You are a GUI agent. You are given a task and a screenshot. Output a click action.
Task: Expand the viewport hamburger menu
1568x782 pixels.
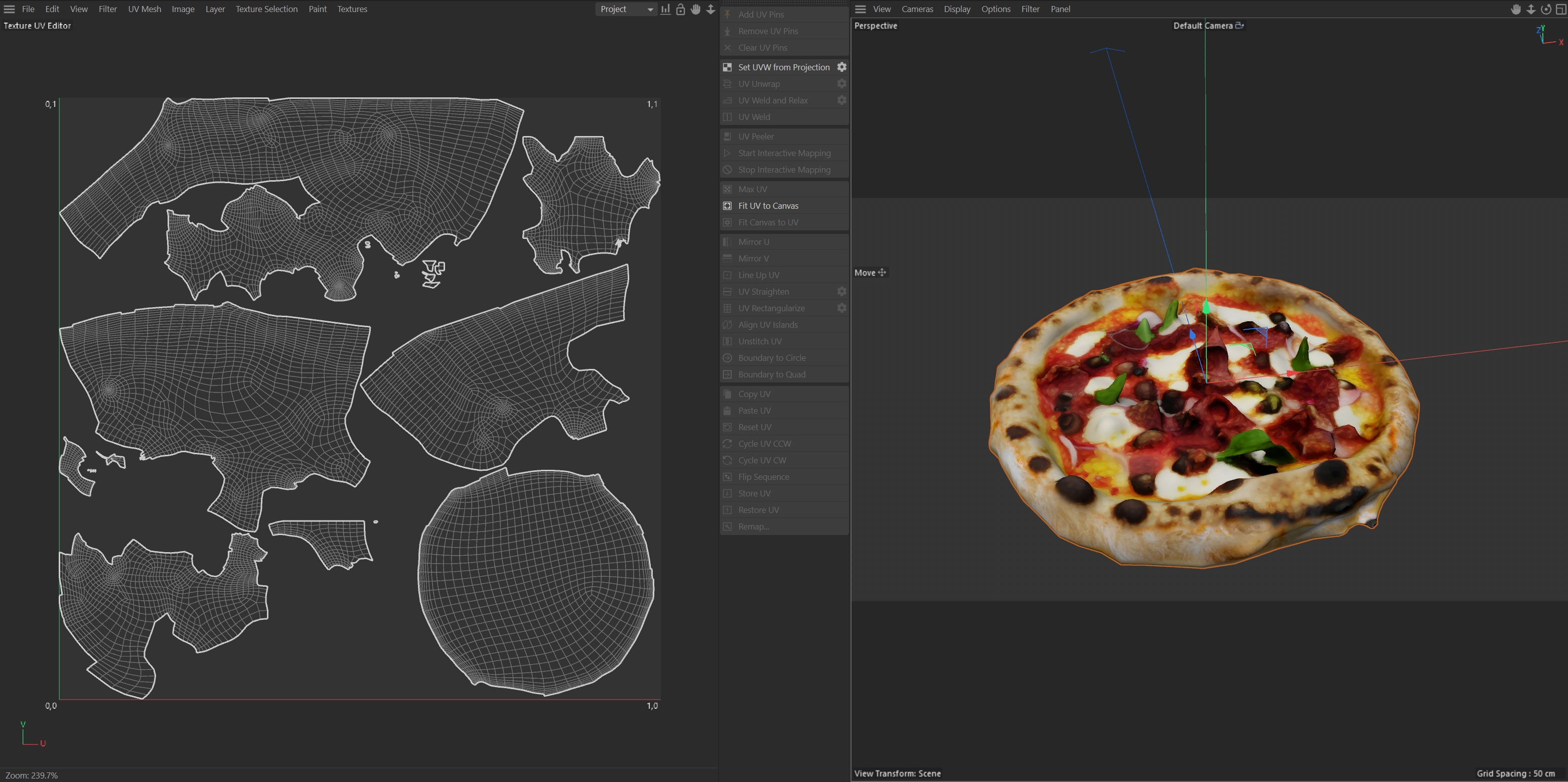tap(860, 9)
